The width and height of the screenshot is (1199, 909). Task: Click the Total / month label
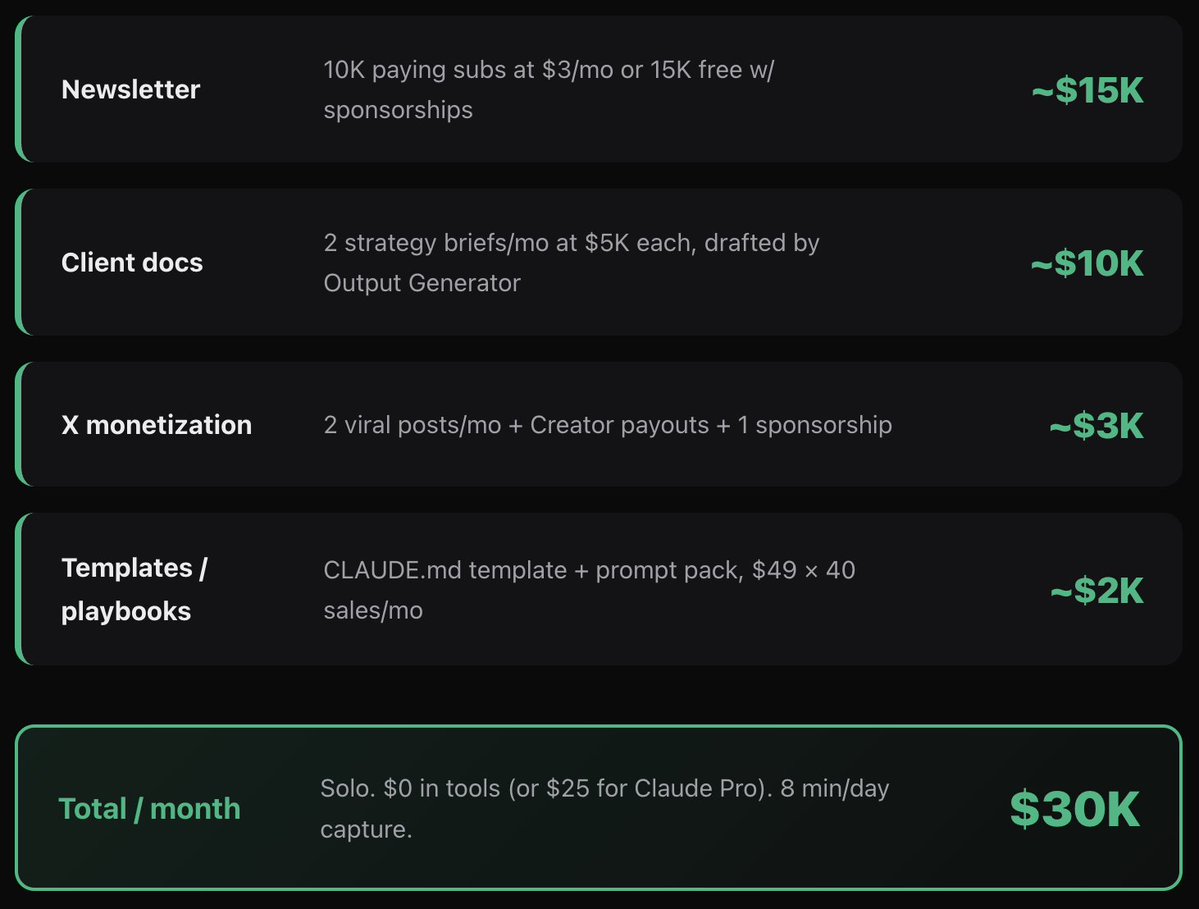click(x=149, y=809)
